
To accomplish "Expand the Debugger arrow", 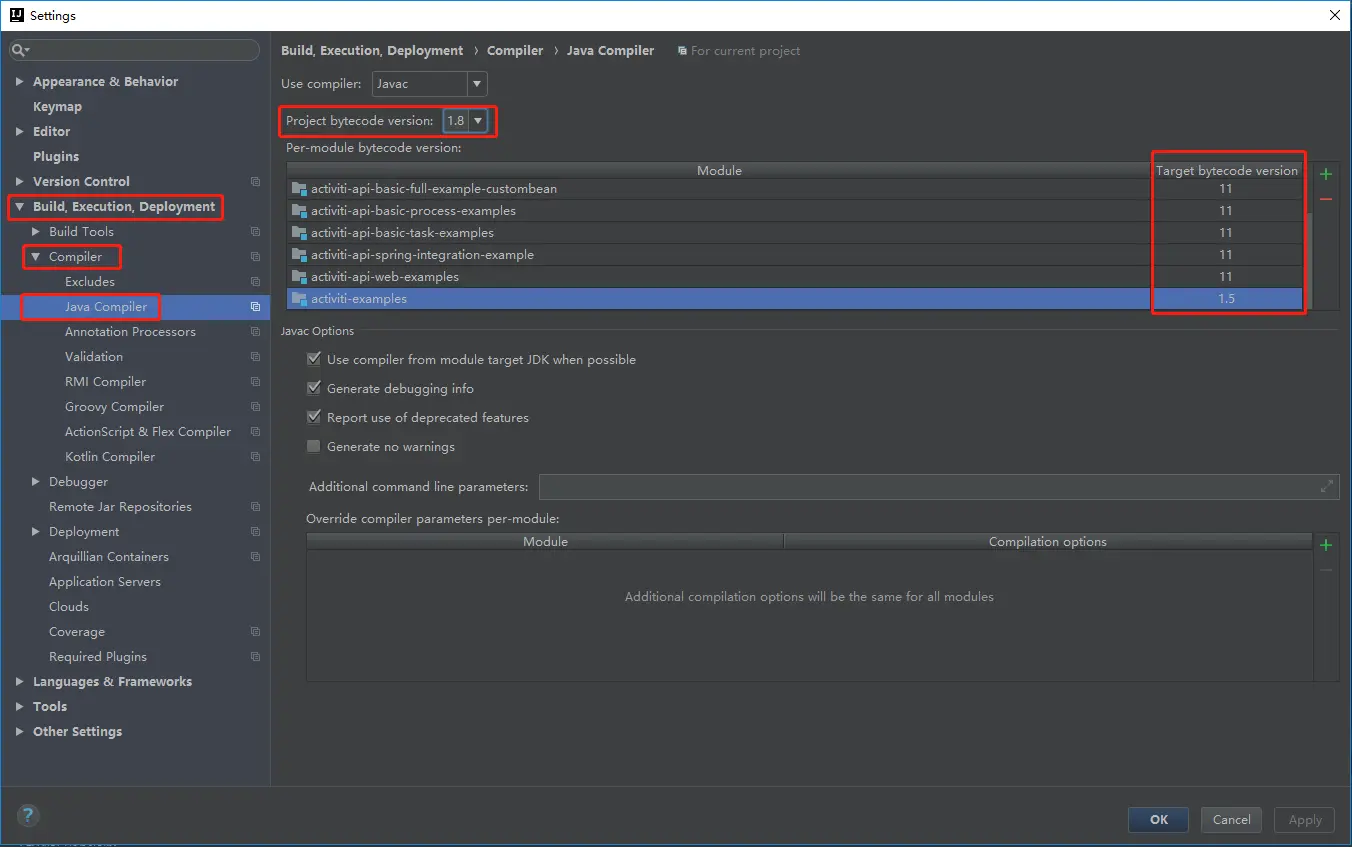I will click(x=36, y=482).
